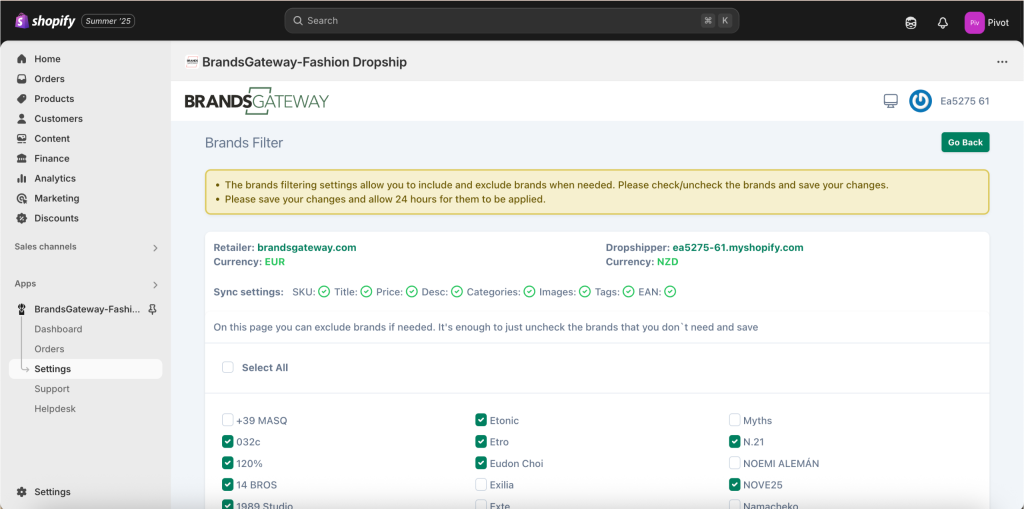Click the Discounts badge icon

(x=22, y=218)
